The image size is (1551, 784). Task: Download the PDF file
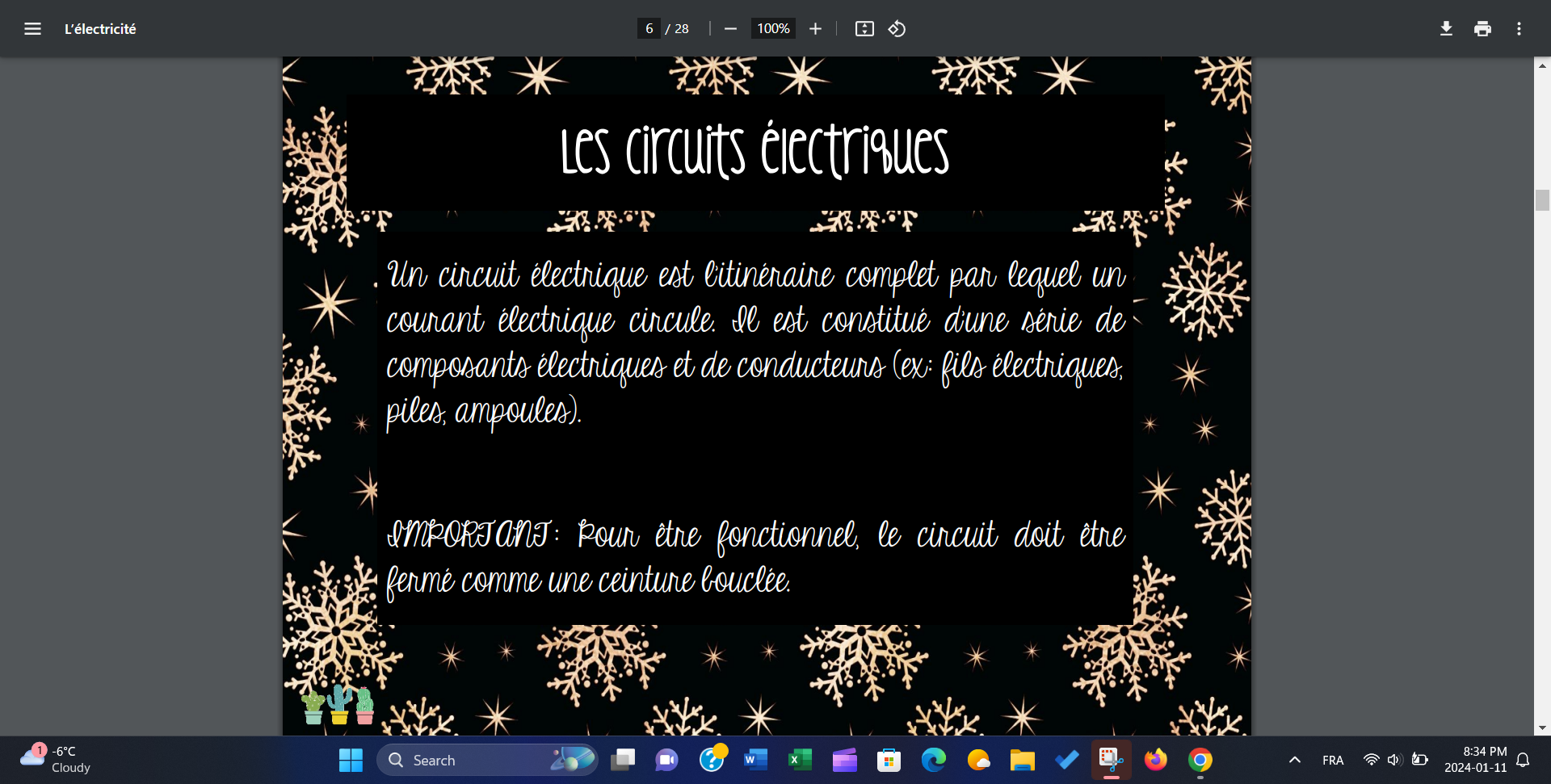click(1446, 29)
